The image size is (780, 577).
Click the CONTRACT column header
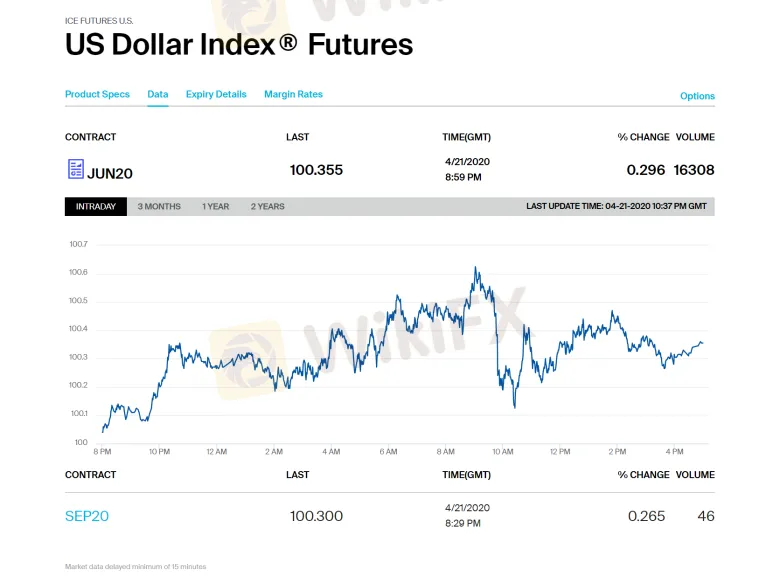click(x=90, y=137)
